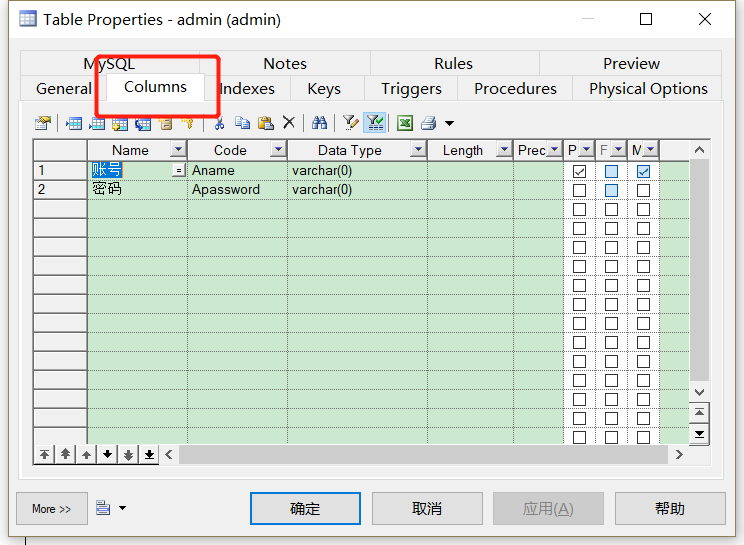Toggle the Enable Filter icon
Screen dimensions: 744x545
tap(375, 123)
